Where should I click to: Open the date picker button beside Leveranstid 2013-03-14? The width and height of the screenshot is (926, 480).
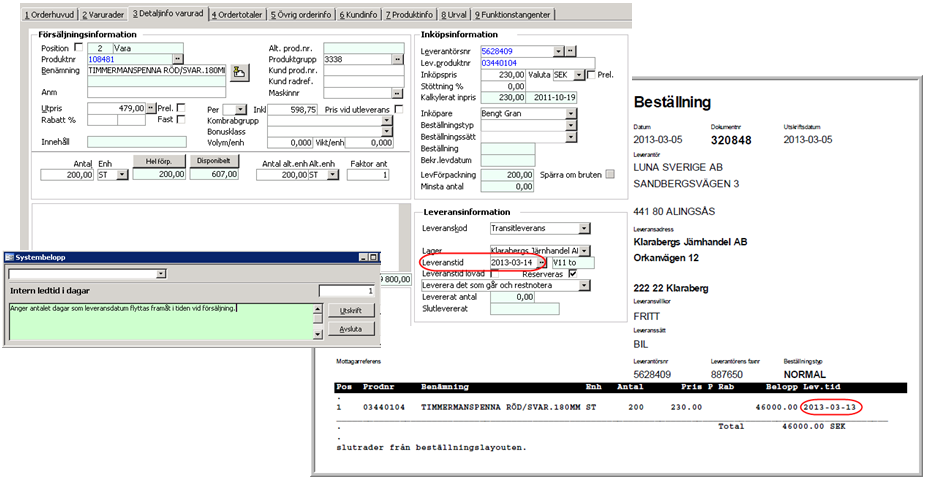click(x=542, y=263)
